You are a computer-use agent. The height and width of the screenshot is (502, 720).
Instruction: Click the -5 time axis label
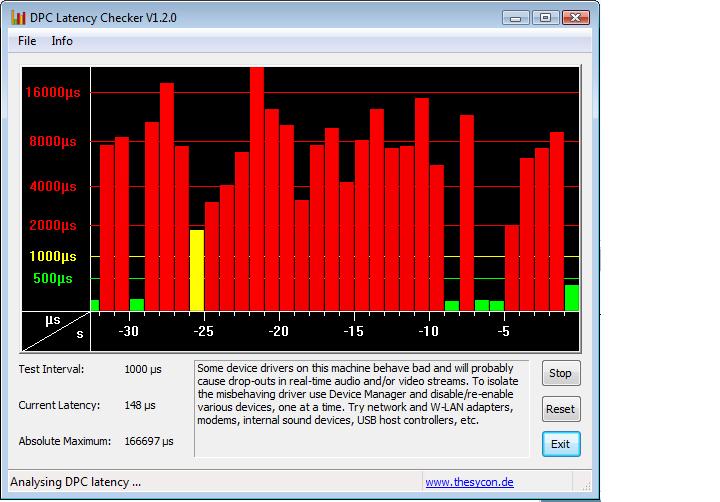(503, 331)
